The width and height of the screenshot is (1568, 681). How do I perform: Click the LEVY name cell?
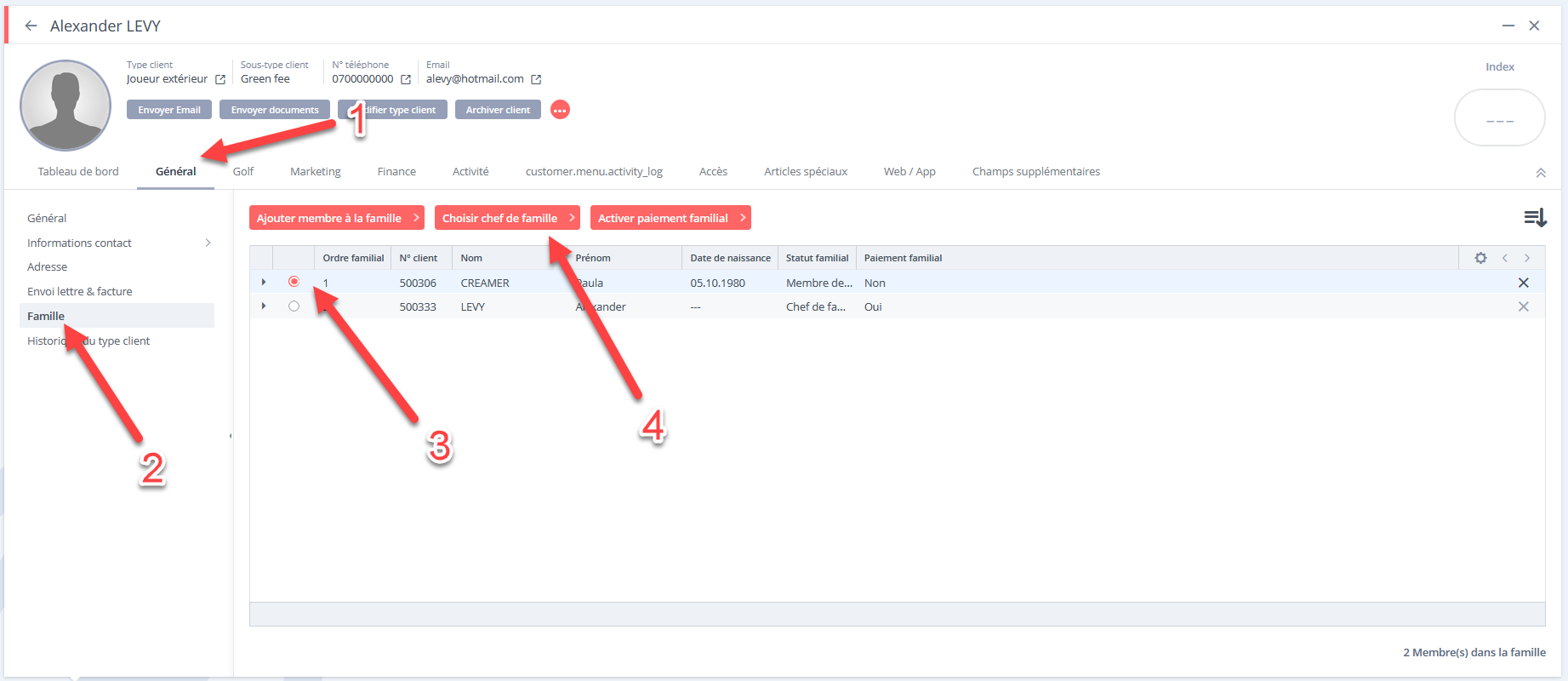[473, 306]
